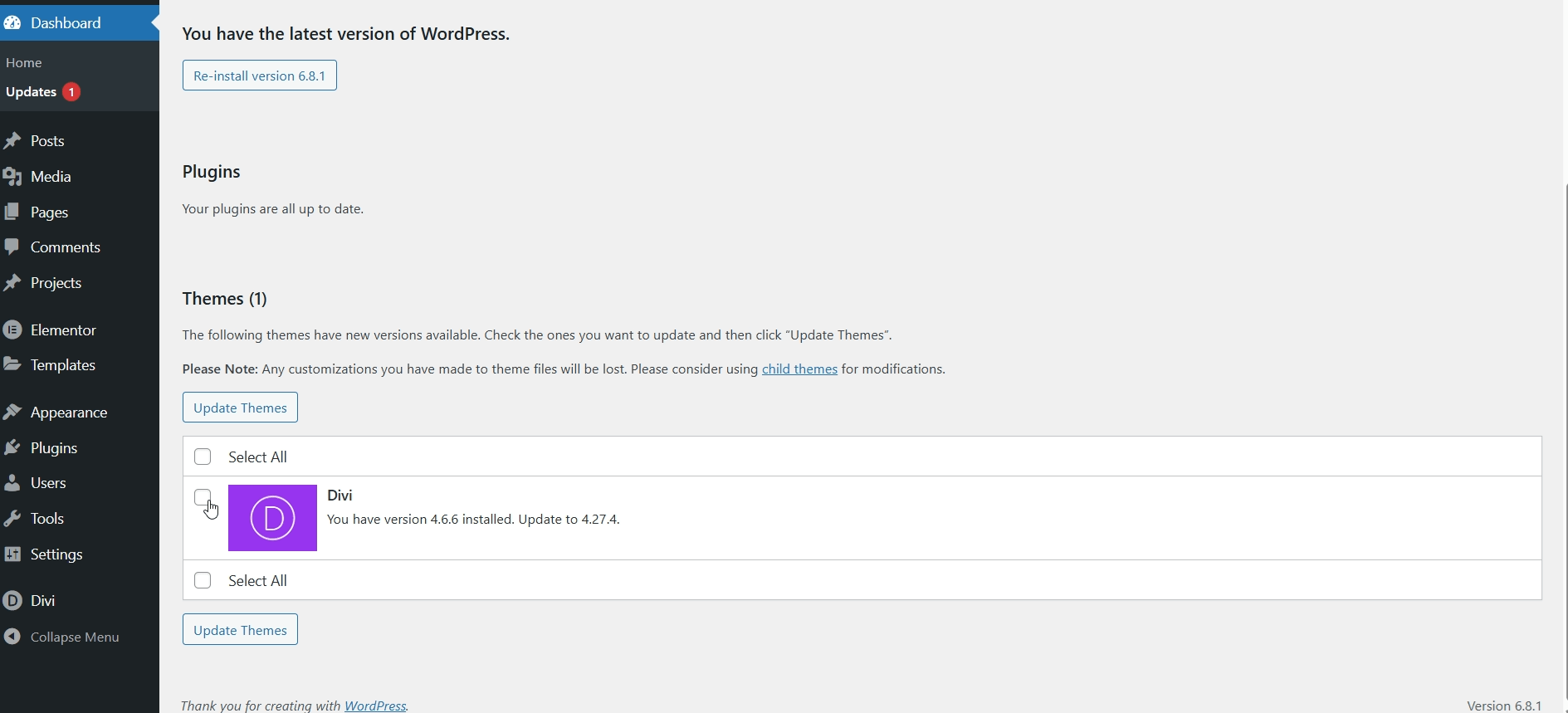Click the upper Update Themes button
The height and width of the screenshot is (713, 1568).
point(240,408)
